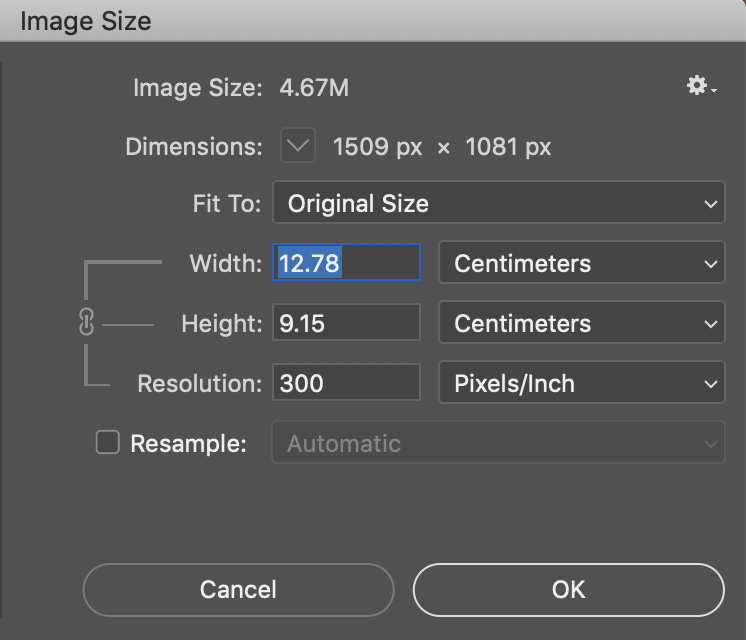Click the Height label
The height and width of the screenshot is (640, 746).
click(x=221, y=324)
